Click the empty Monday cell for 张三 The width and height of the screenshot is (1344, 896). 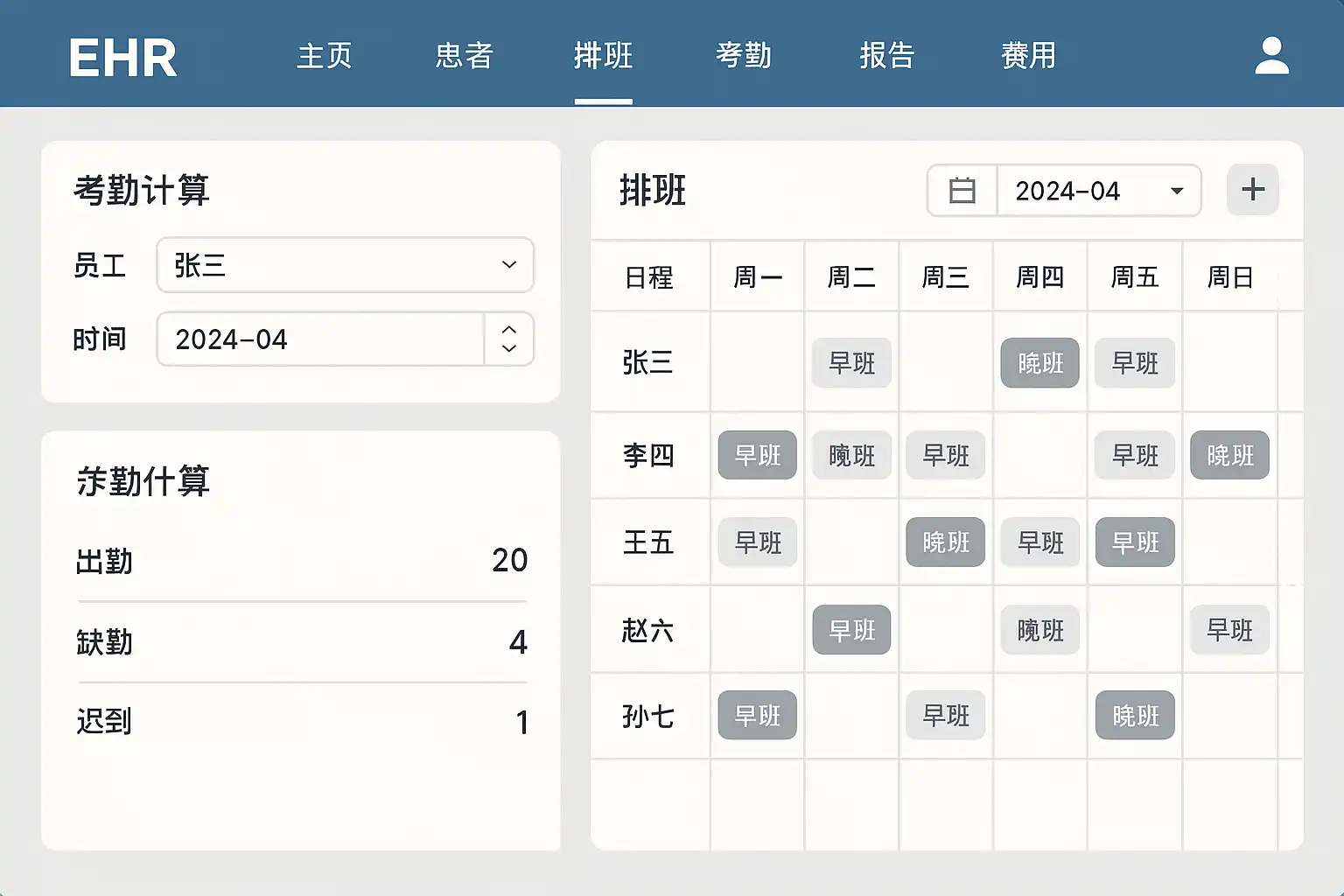point(757,363)
